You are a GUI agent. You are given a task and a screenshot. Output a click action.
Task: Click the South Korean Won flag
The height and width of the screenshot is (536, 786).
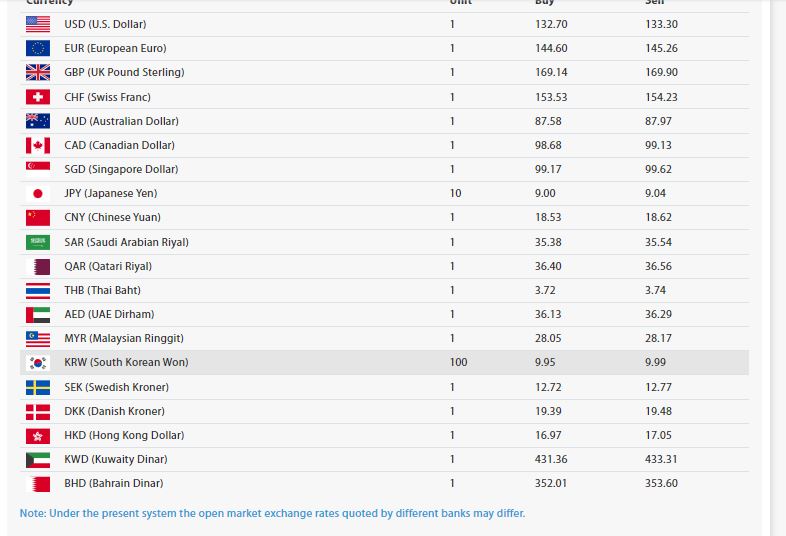(38, 362)
